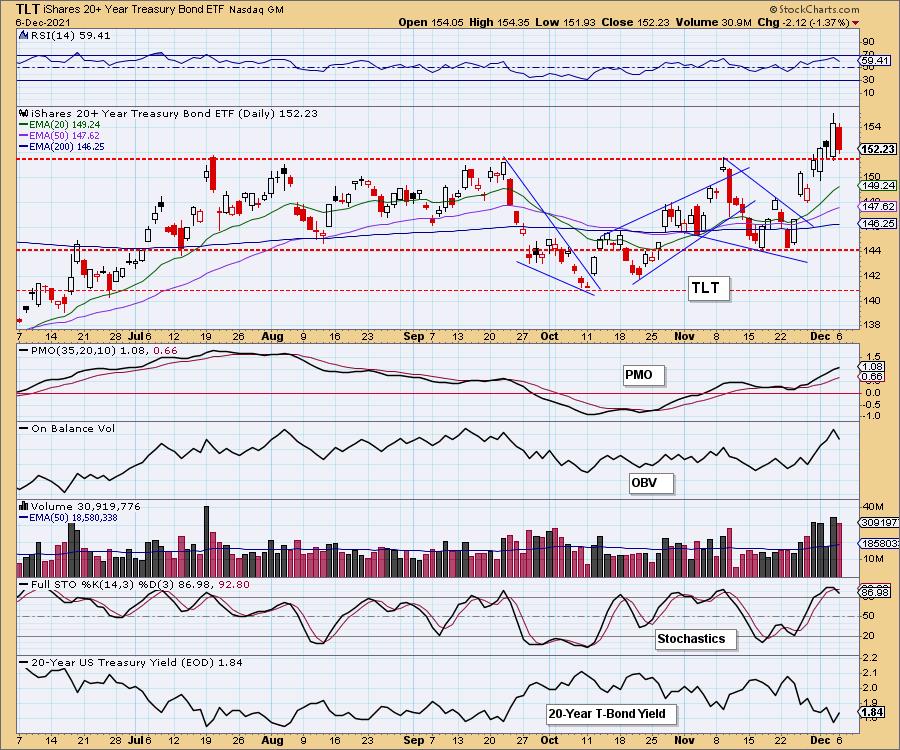Click the PMO(35,20,10) 1.08 legend label
The width and height of the screenshot is (900, 750).
[x=90, y=351]
